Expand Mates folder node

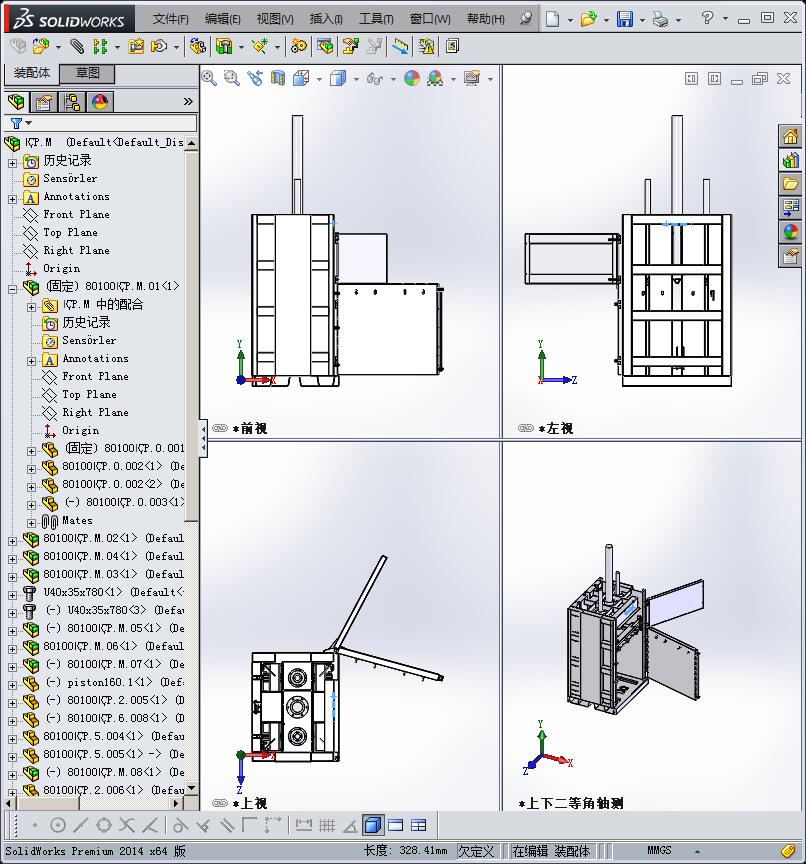[x=31, y=523]
